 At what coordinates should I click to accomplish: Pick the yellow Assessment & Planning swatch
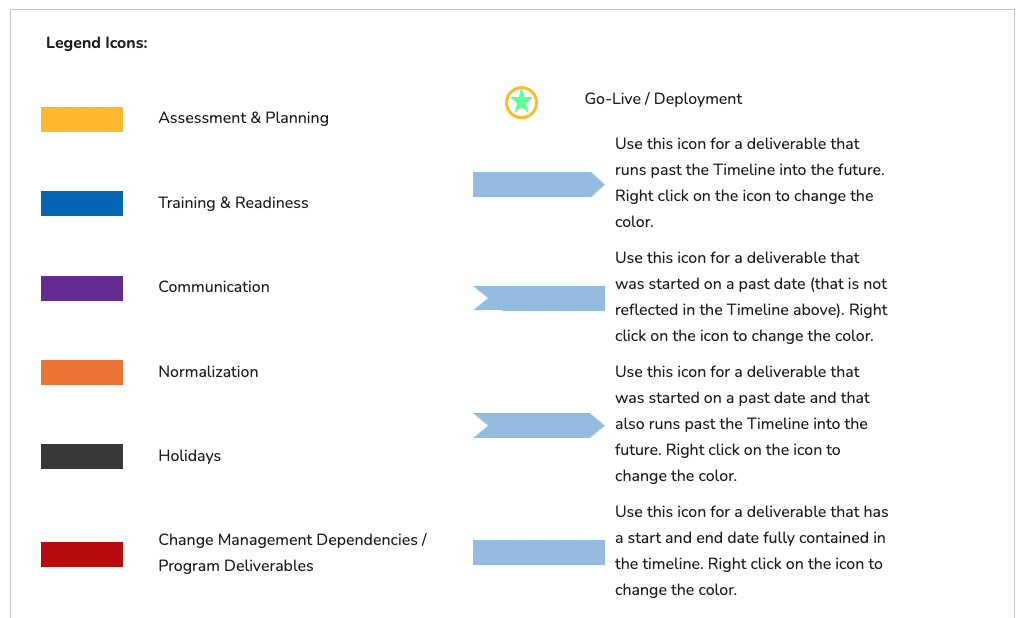tap(82, 119)
